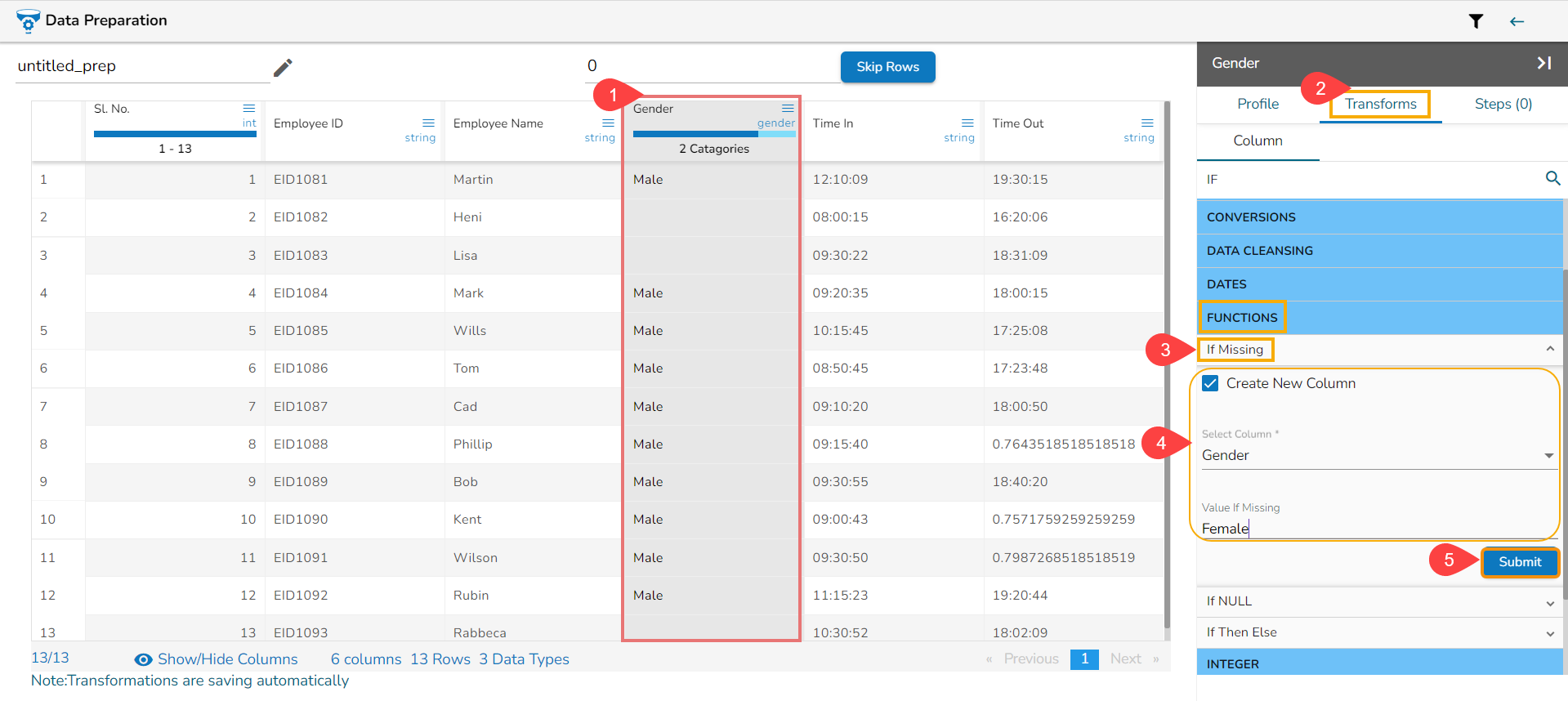
Task: Expand the If NULL section
Action: point(1549,603)
